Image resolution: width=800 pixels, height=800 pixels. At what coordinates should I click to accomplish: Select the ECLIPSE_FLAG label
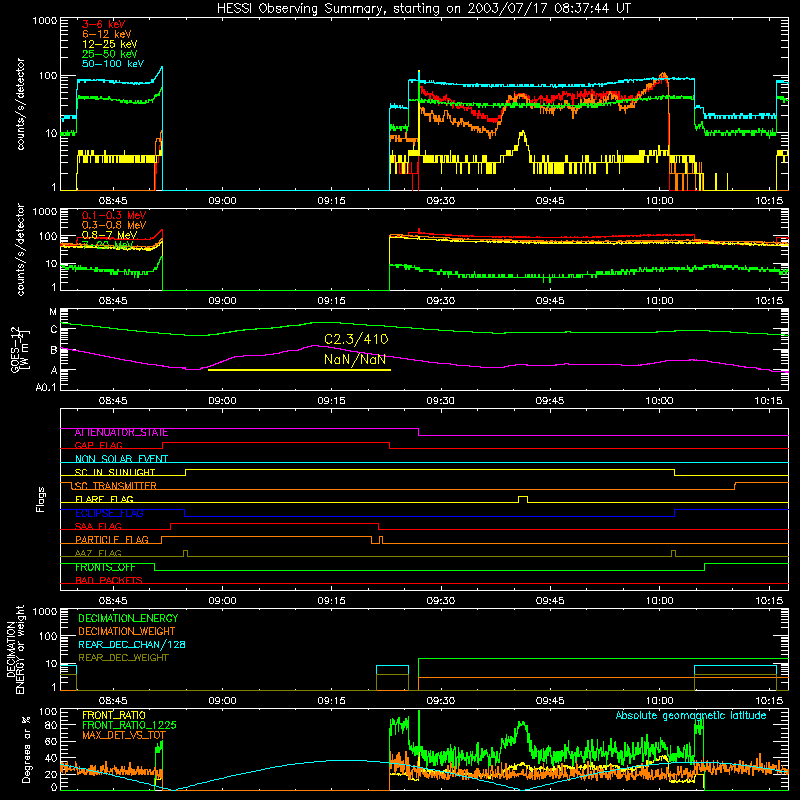[x=109, y=513]
